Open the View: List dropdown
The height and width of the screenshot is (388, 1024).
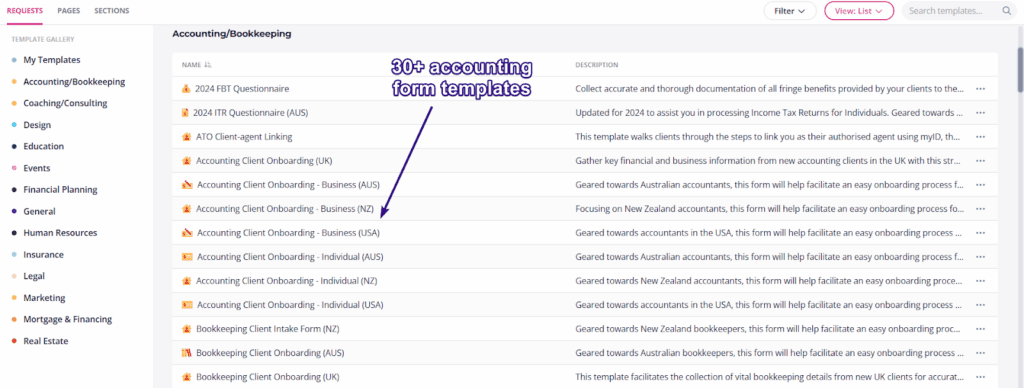click(x=859, y=10)
